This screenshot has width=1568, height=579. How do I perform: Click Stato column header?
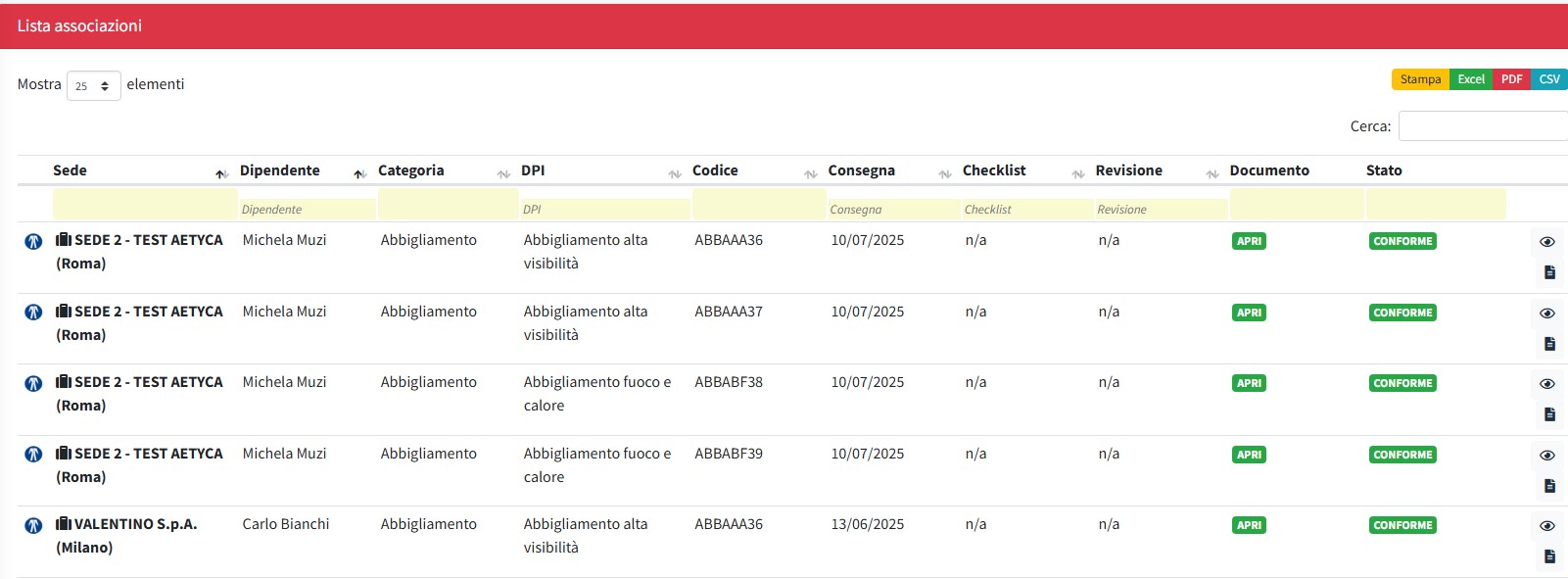[1384, 170]
